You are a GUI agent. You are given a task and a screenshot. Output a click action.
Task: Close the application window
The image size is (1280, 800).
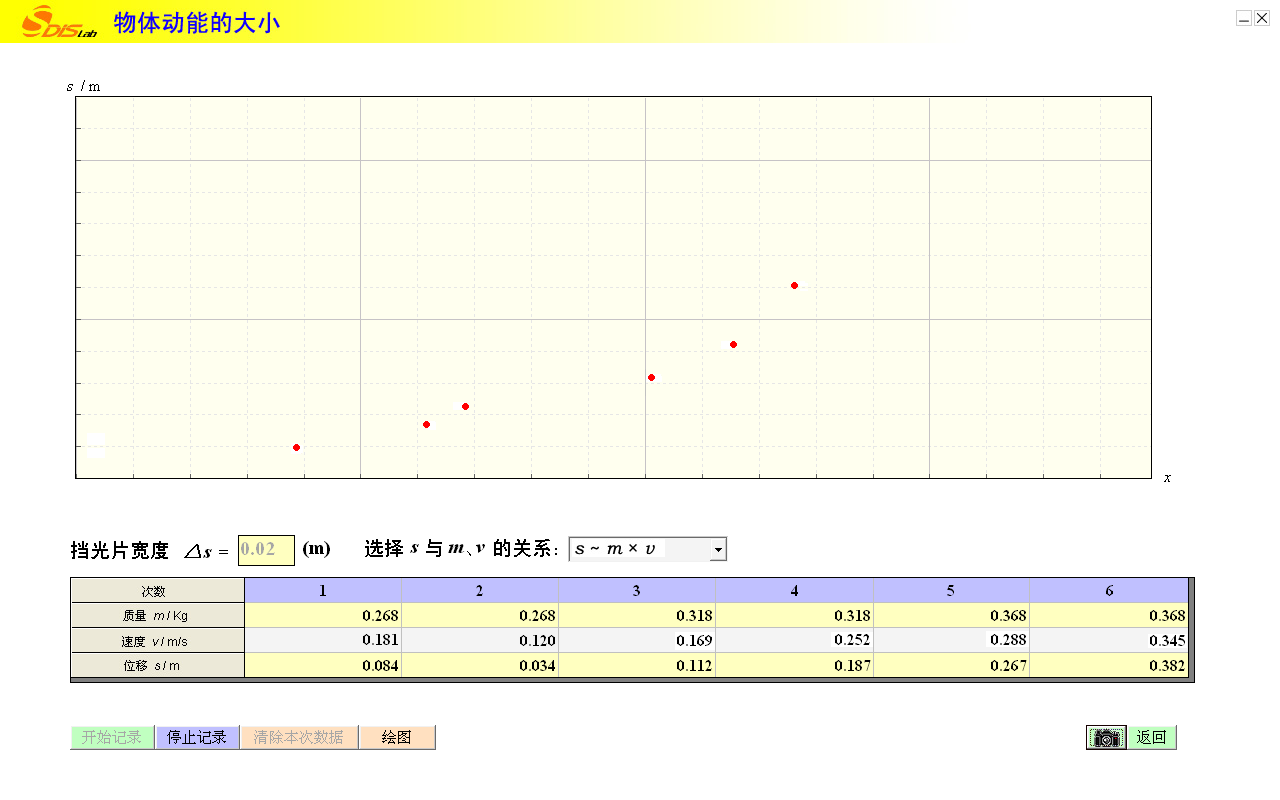pyautogui.click(x=1261, y=18)
